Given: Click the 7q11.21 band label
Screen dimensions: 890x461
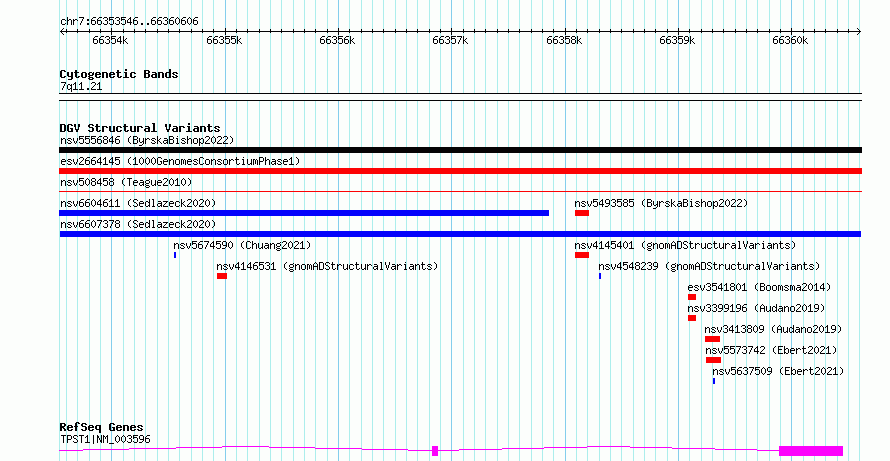Looking at the screenshot, I should click(x=81, y=87).
